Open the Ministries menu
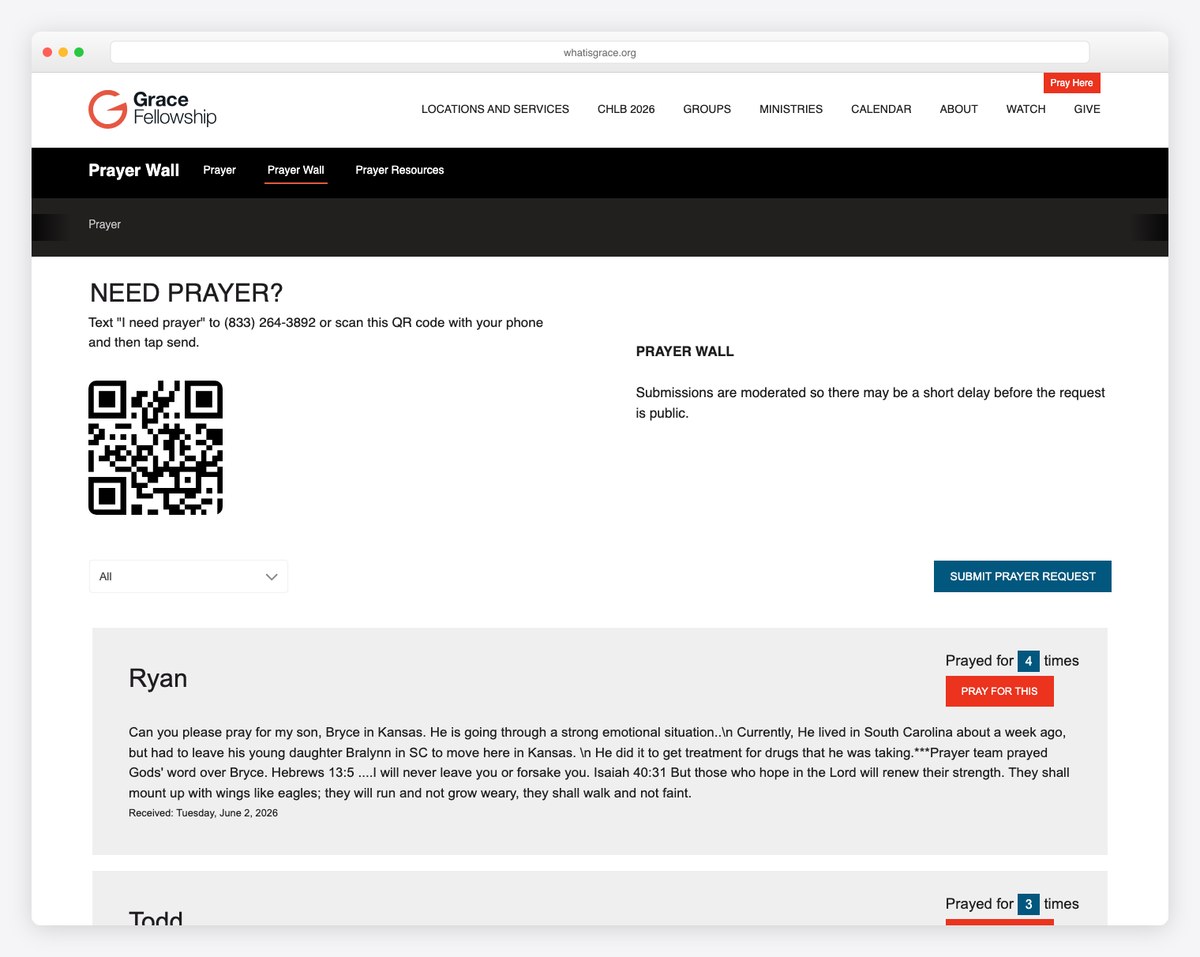The width and height of the screenshot is (1200, 957). point(791,109)
